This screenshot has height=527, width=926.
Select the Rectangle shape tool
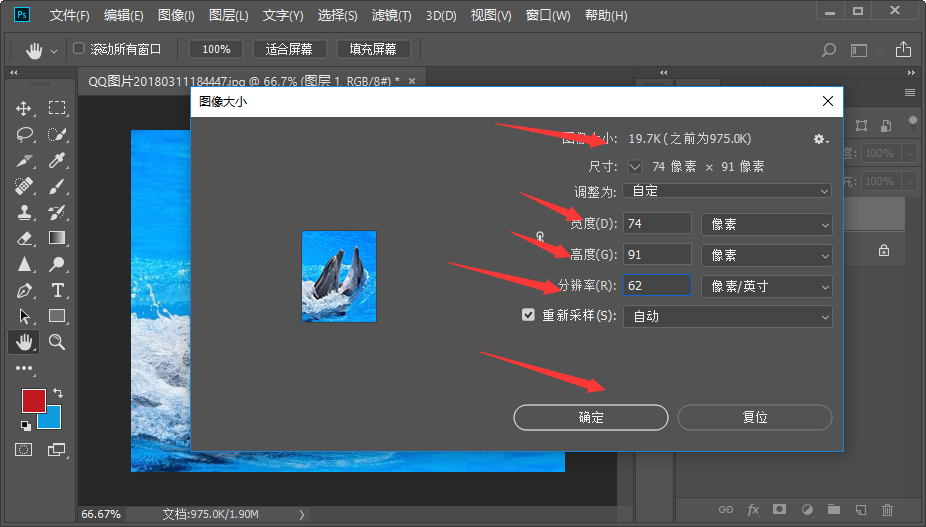click(x=57, y=315)
